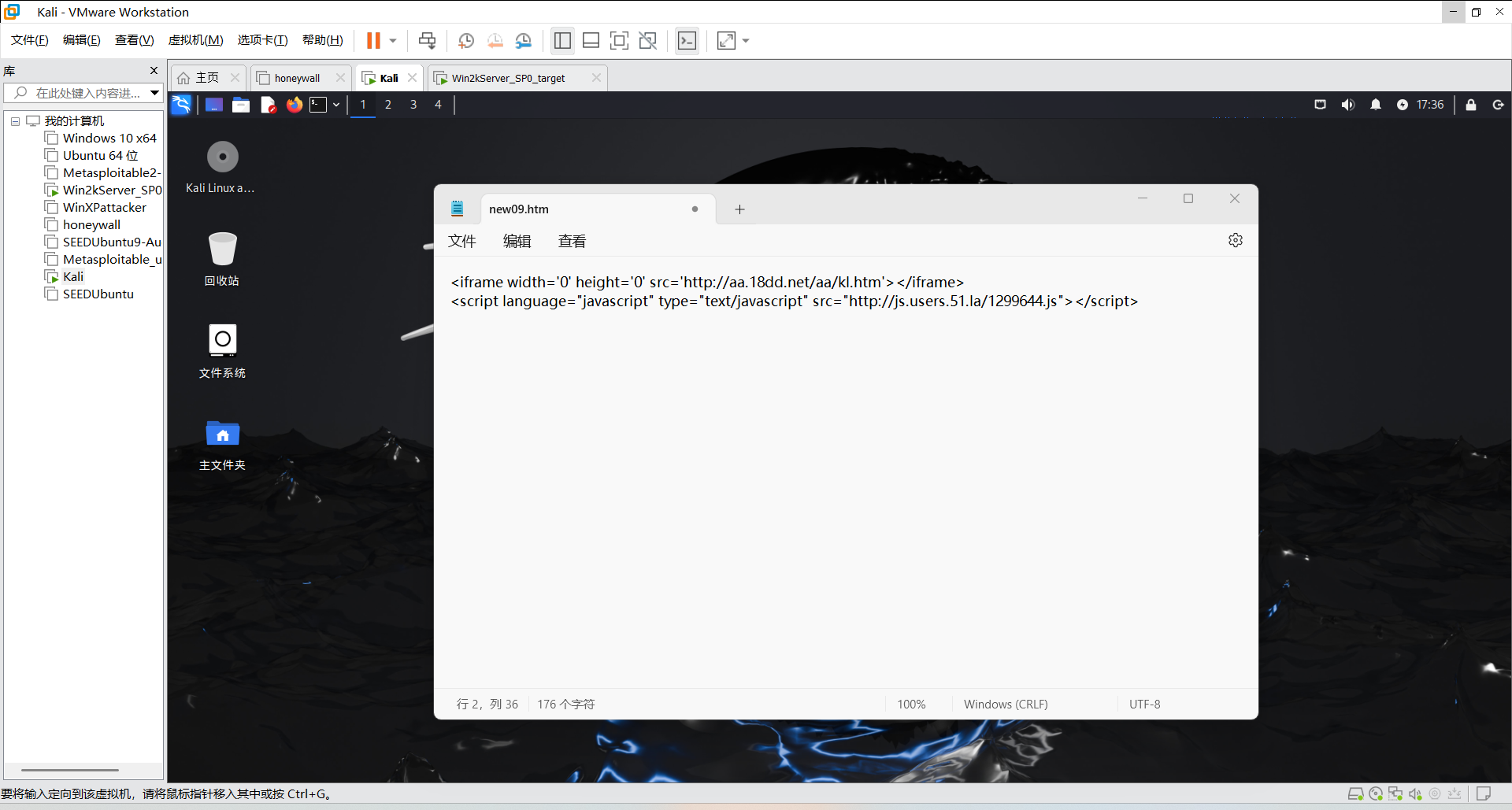The width and height of the screenshot is (1512, 810).
Task: Open the 选项卡(T) menu
Action: coord(263,40)
